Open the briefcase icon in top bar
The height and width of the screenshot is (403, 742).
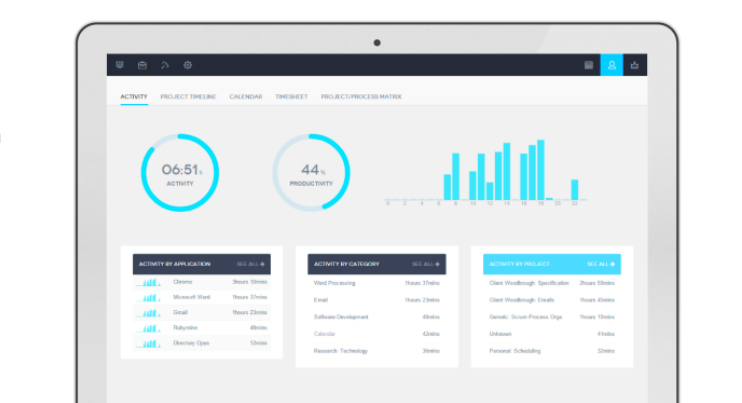142,65
